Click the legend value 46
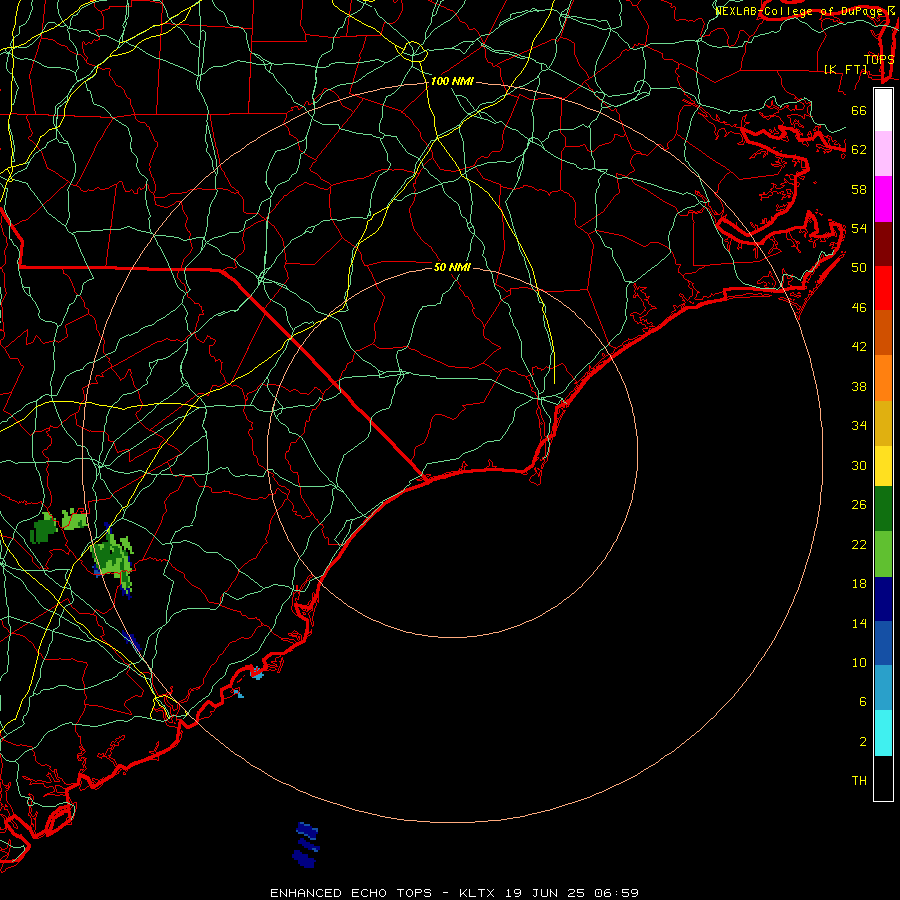Viewport: 900px width, 900px height. pyautogui.click(x=859, y=308)
